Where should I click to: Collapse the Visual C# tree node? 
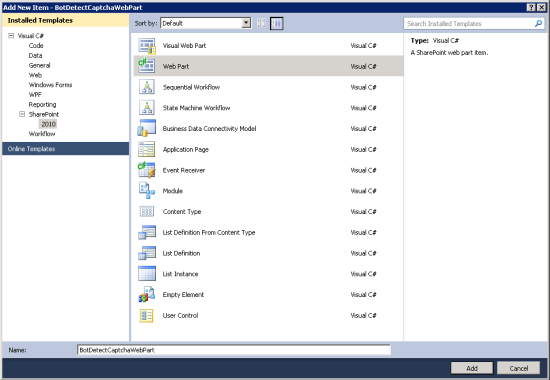coord(11,35)
